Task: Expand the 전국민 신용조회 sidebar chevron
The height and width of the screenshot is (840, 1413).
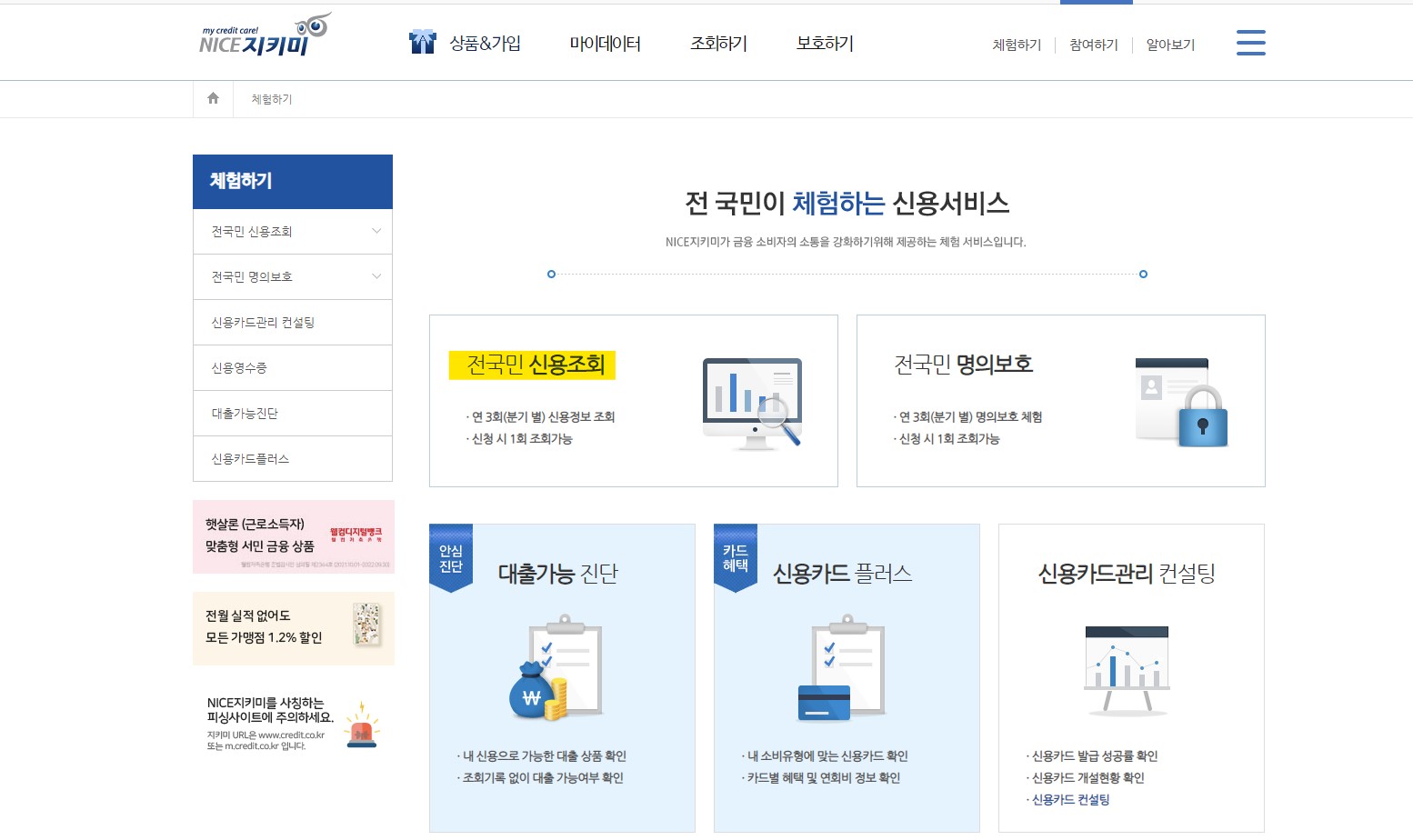Action: [x=376, y=231]
